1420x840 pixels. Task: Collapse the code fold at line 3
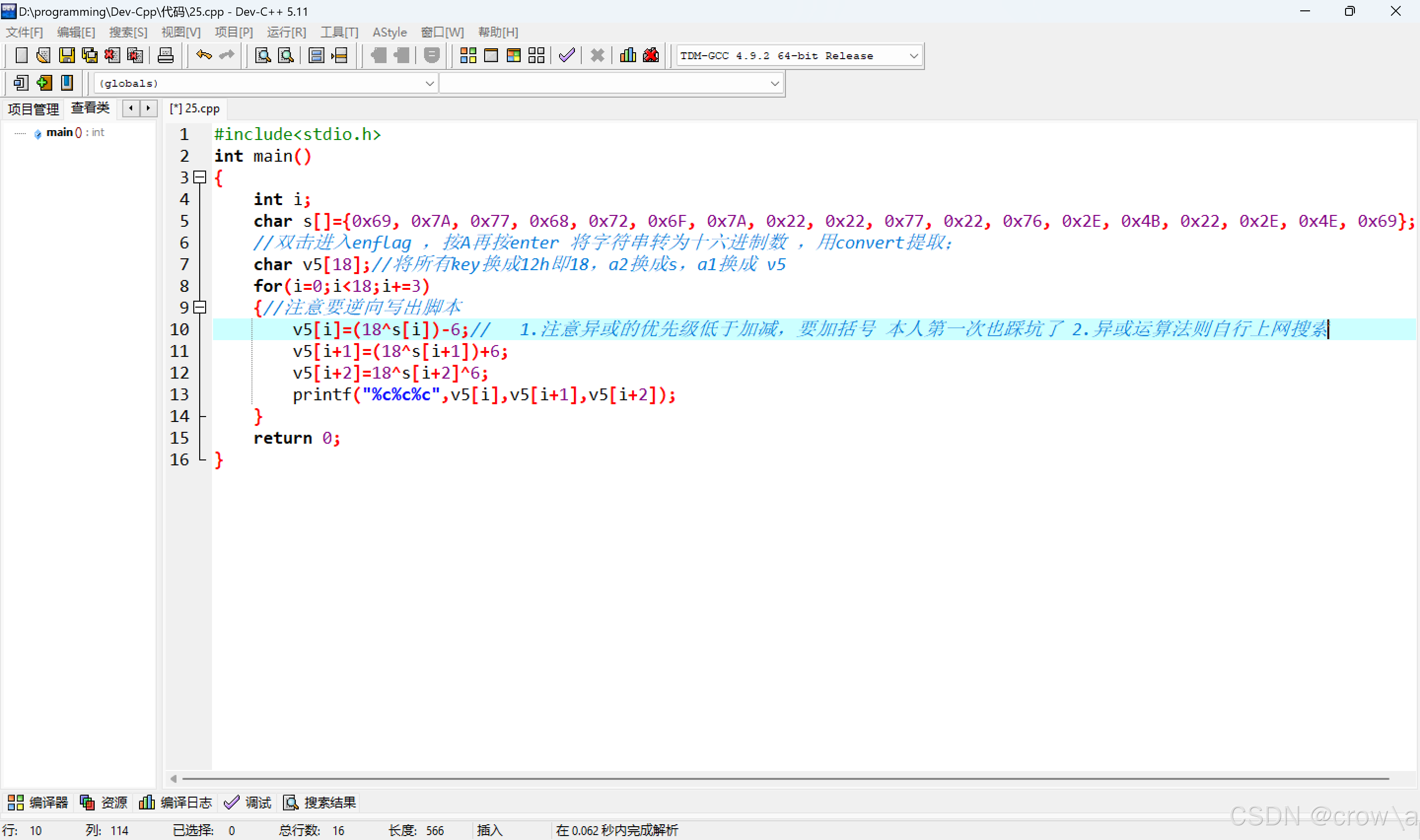point(199,177)
